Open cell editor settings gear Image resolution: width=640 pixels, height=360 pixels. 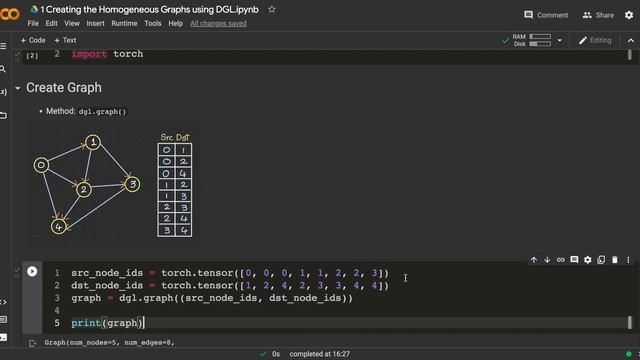coord(588,260)
